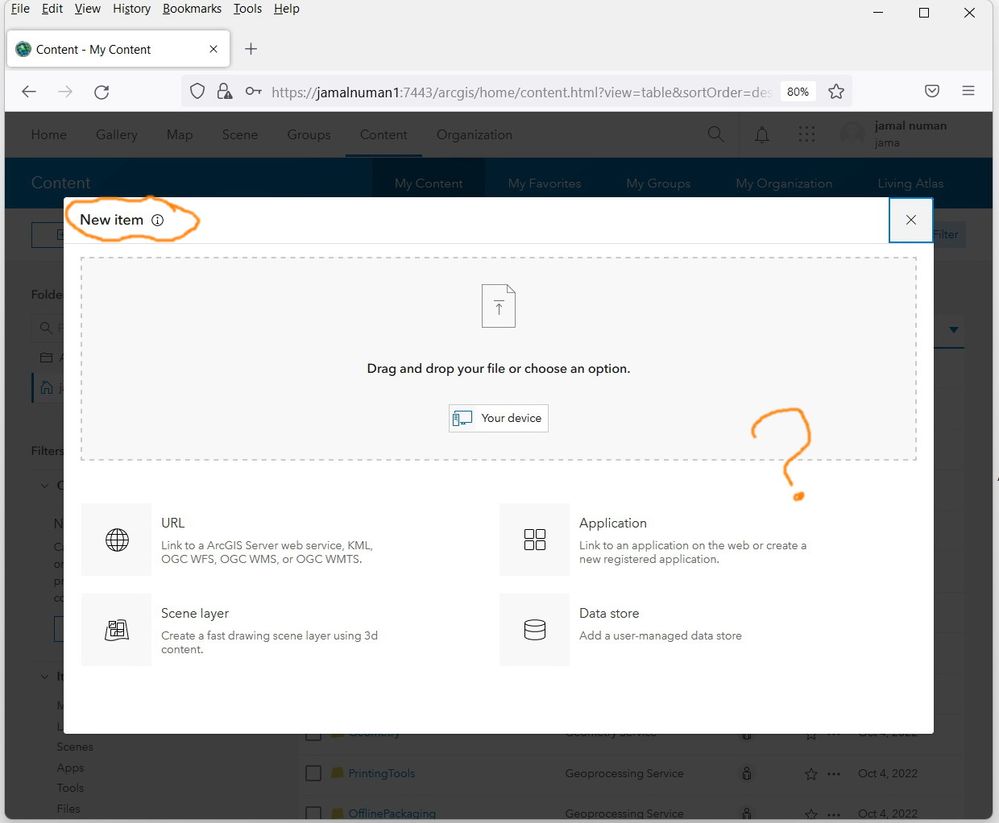
Task: Select Apps filter in sidebar
Action: (70, 768)
